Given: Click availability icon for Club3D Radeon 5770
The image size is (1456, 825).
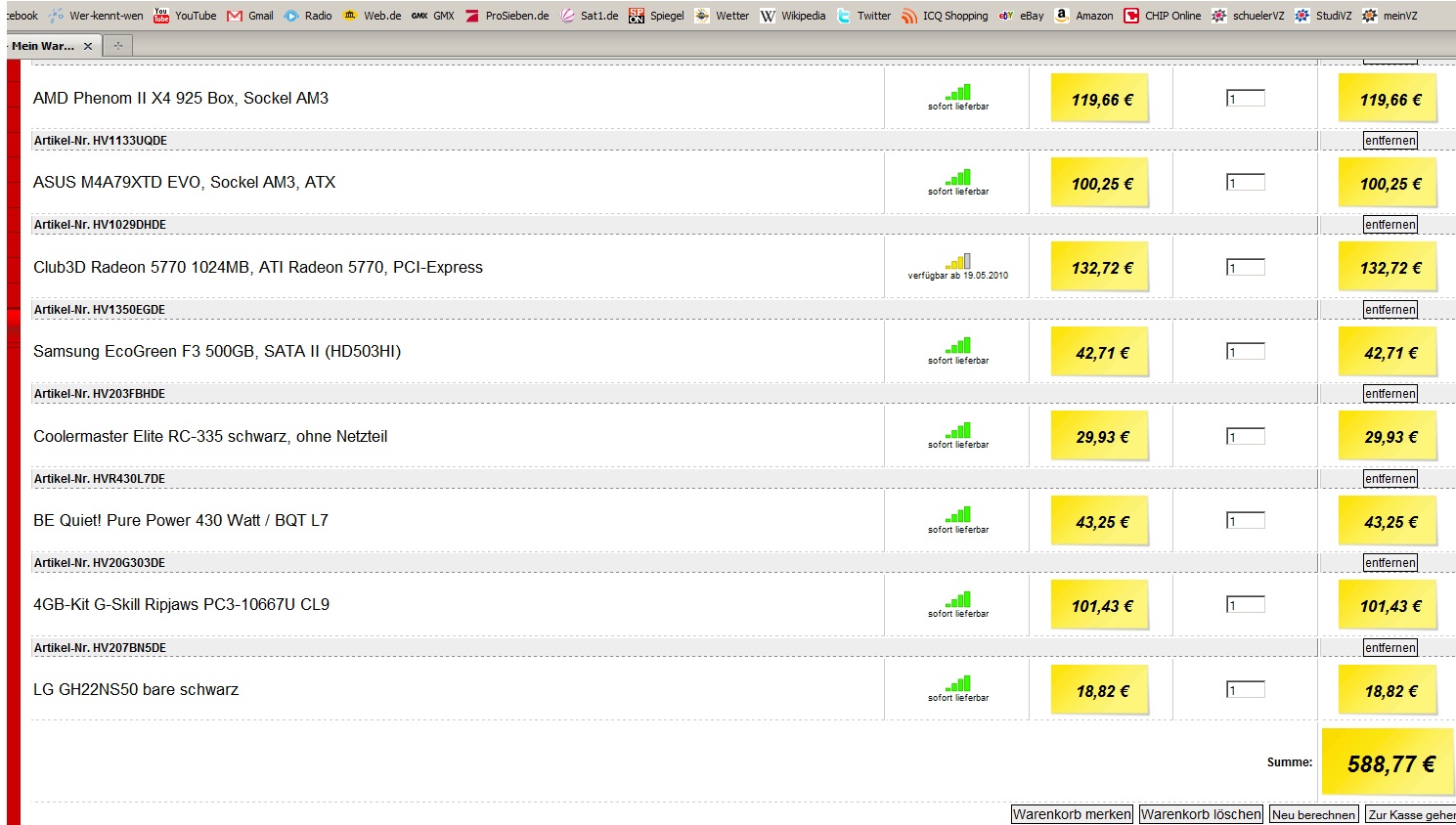Looking at the screenshot, I should point(958,261).
